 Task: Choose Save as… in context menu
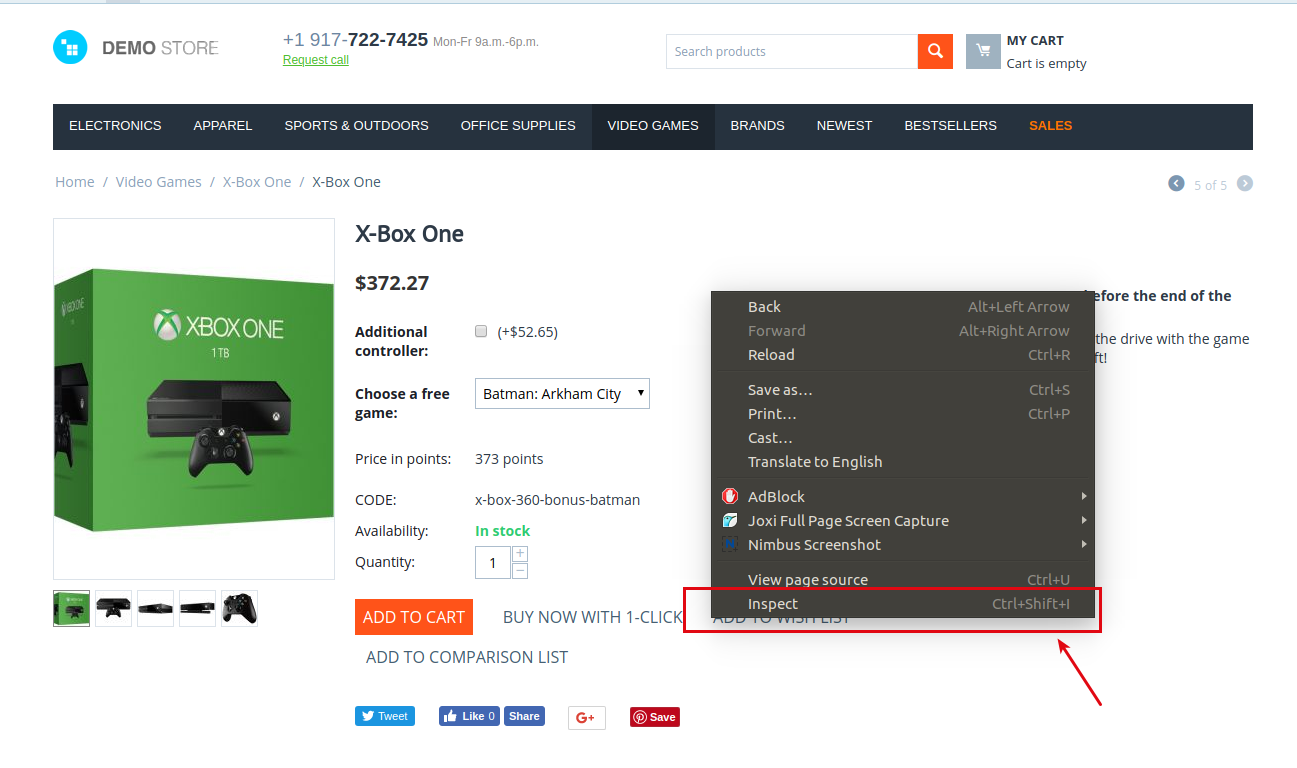tap(903, 390)
